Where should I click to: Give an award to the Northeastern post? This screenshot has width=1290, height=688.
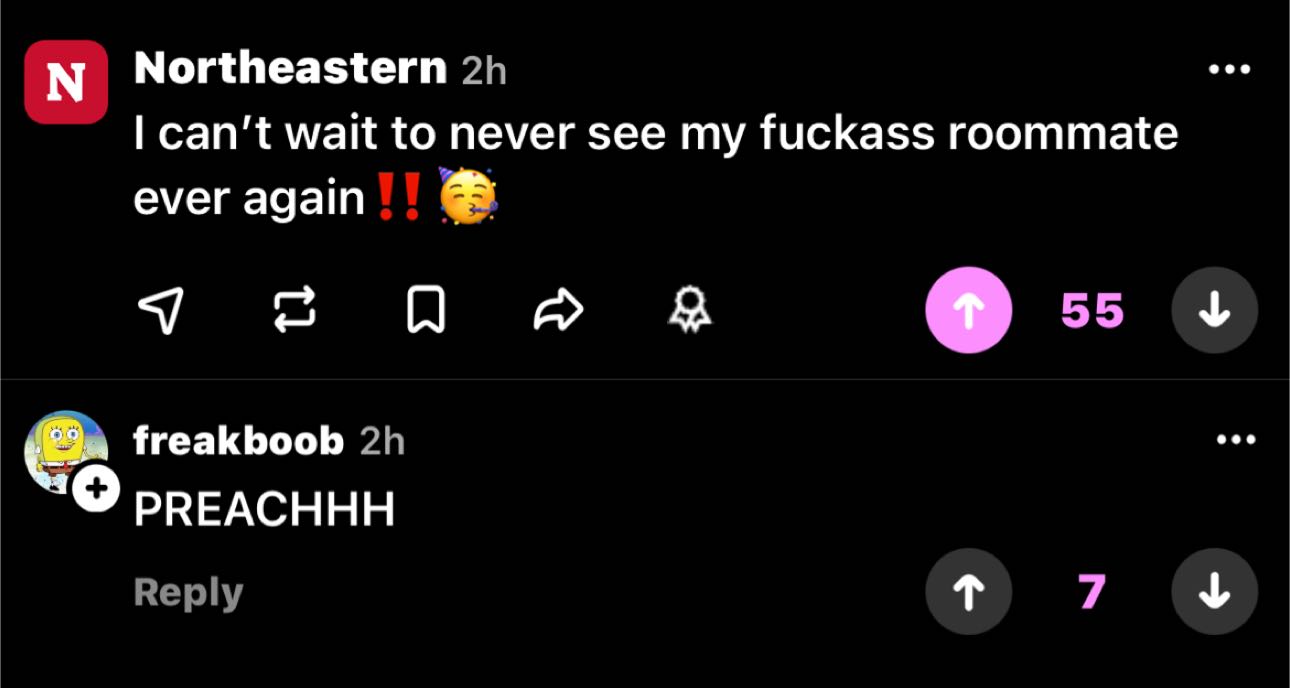(692, 310)
